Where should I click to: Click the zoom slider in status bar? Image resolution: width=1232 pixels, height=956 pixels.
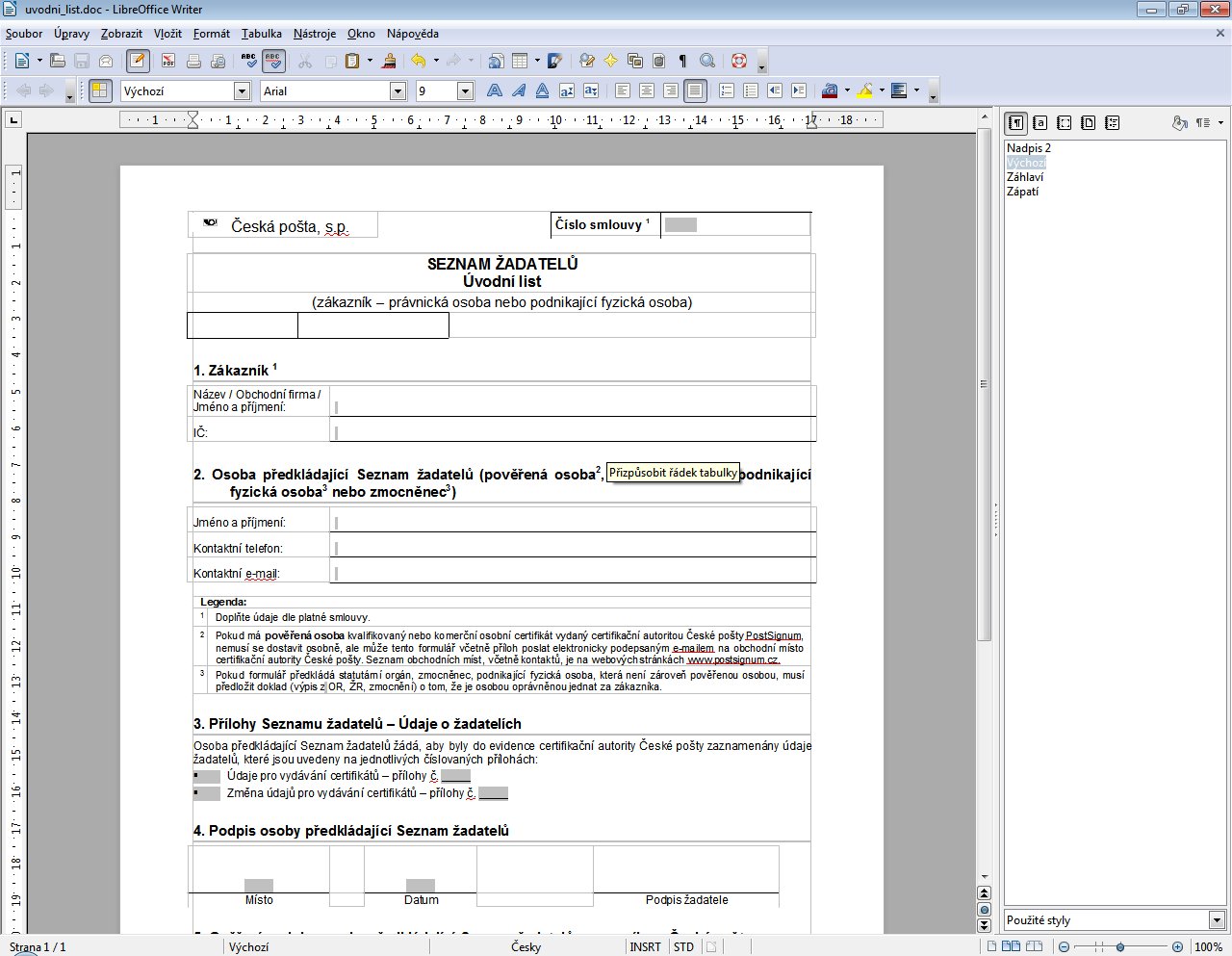click(1120, 947)
